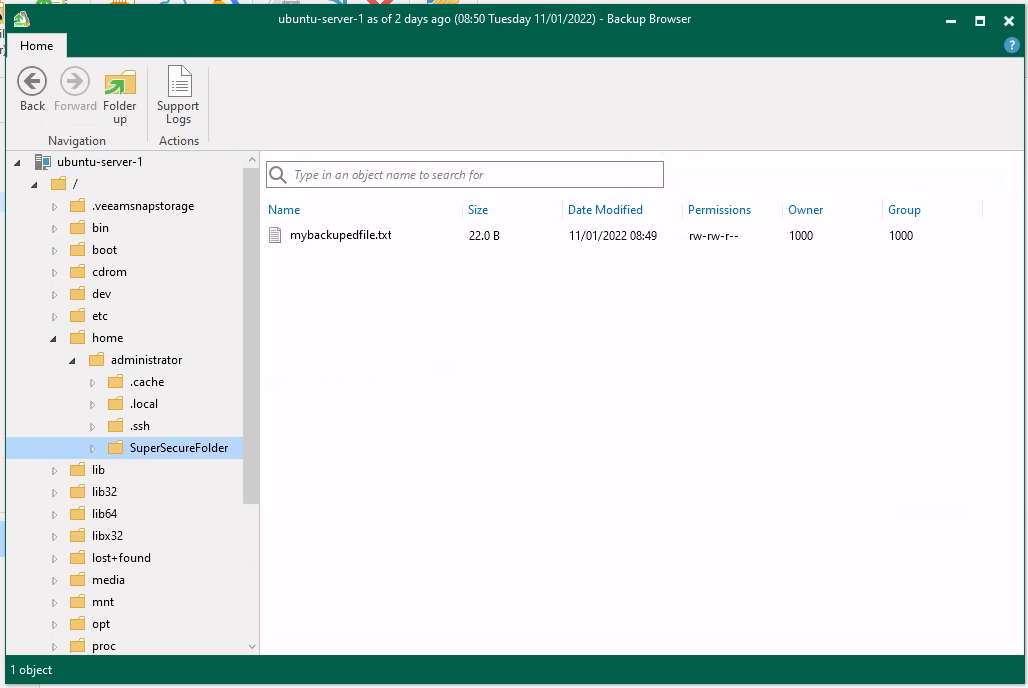Image resolution: width=1028 pixels, height=688 pixels.
Task: Select the lib32 folder icon
Action: pos(77,491)
